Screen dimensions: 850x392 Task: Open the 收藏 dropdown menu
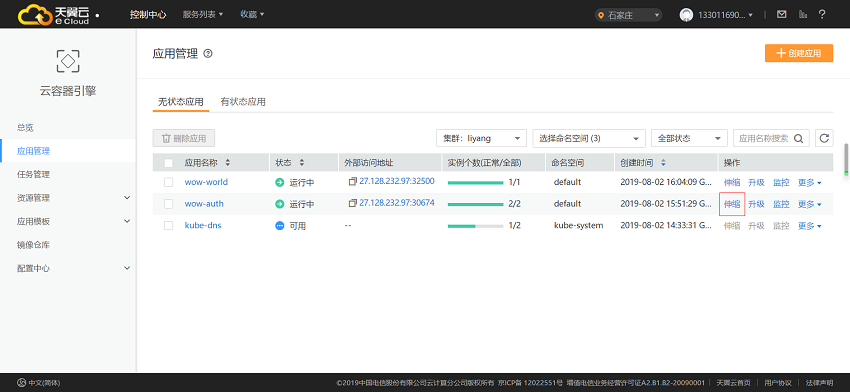252,15
